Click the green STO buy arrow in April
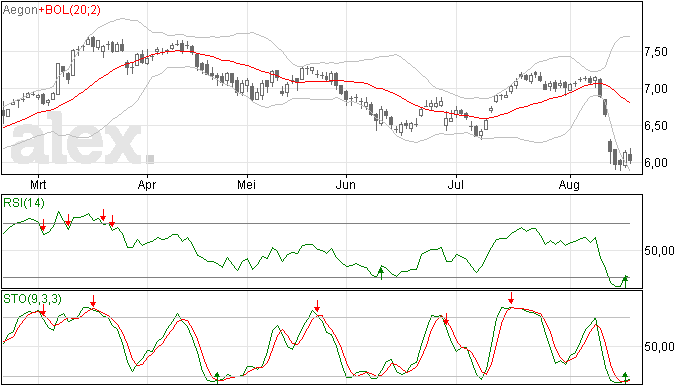Viewport: 690px width, 387px height. [217, 378]
